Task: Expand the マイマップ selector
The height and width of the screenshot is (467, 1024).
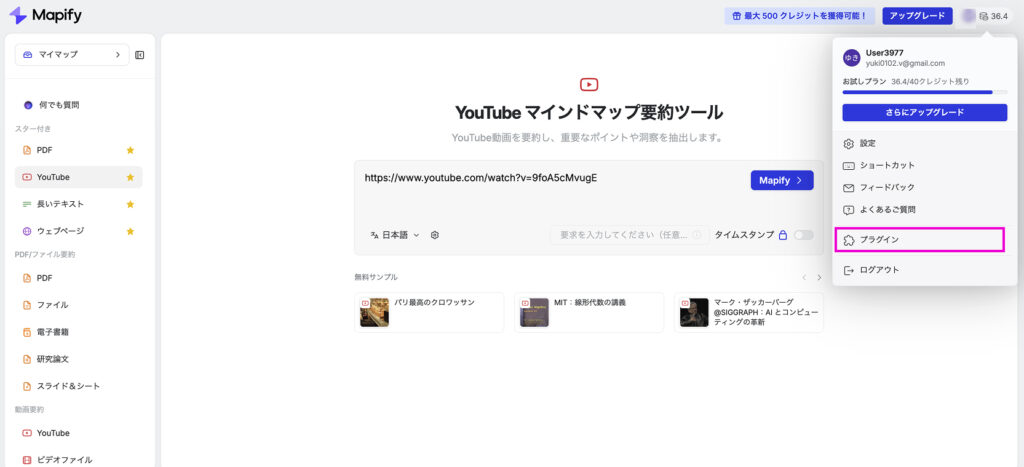Action: point(72,55)
